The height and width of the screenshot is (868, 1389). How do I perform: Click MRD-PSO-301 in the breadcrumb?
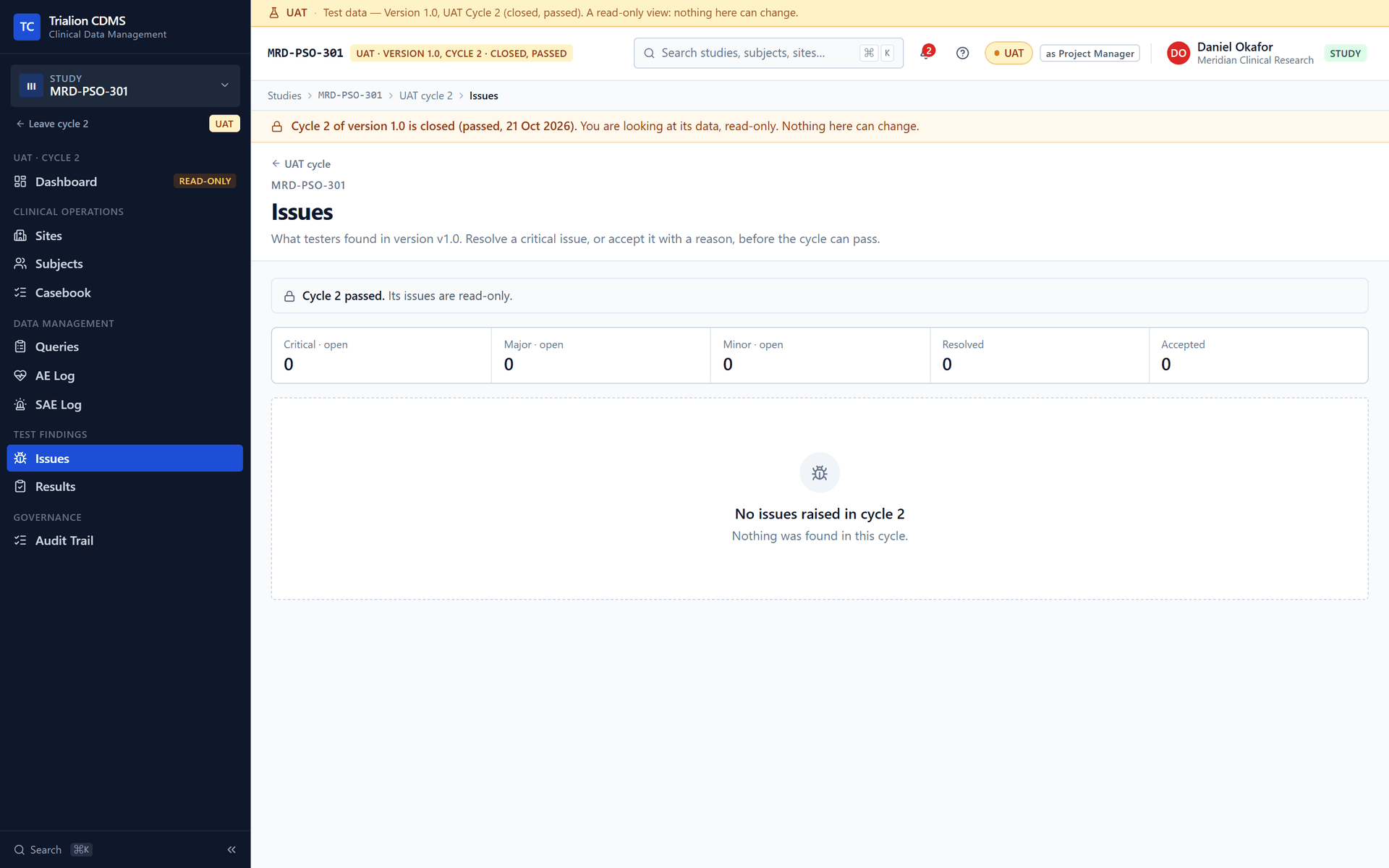click(x=350, y=95)
